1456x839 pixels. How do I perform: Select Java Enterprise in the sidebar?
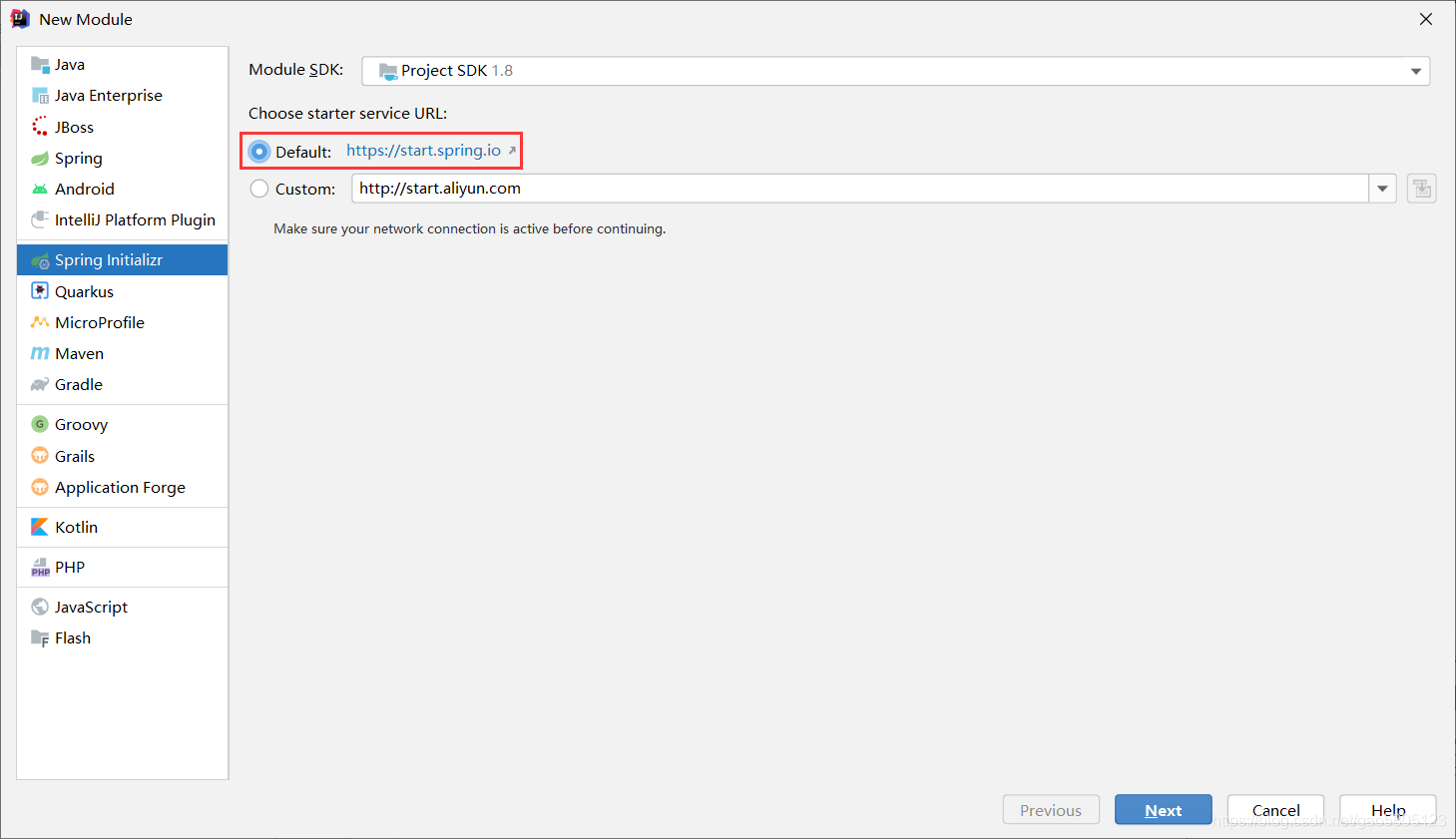click(108, 95)
